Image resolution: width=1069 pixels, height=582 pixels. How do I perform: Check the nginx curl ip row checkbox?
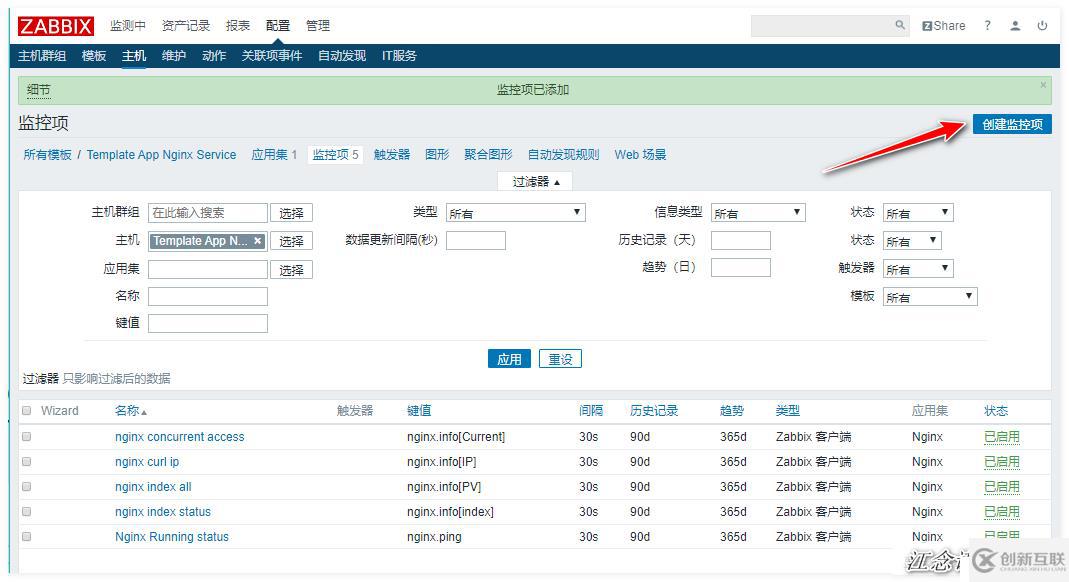pyautogui.click(x=27, y=461)
